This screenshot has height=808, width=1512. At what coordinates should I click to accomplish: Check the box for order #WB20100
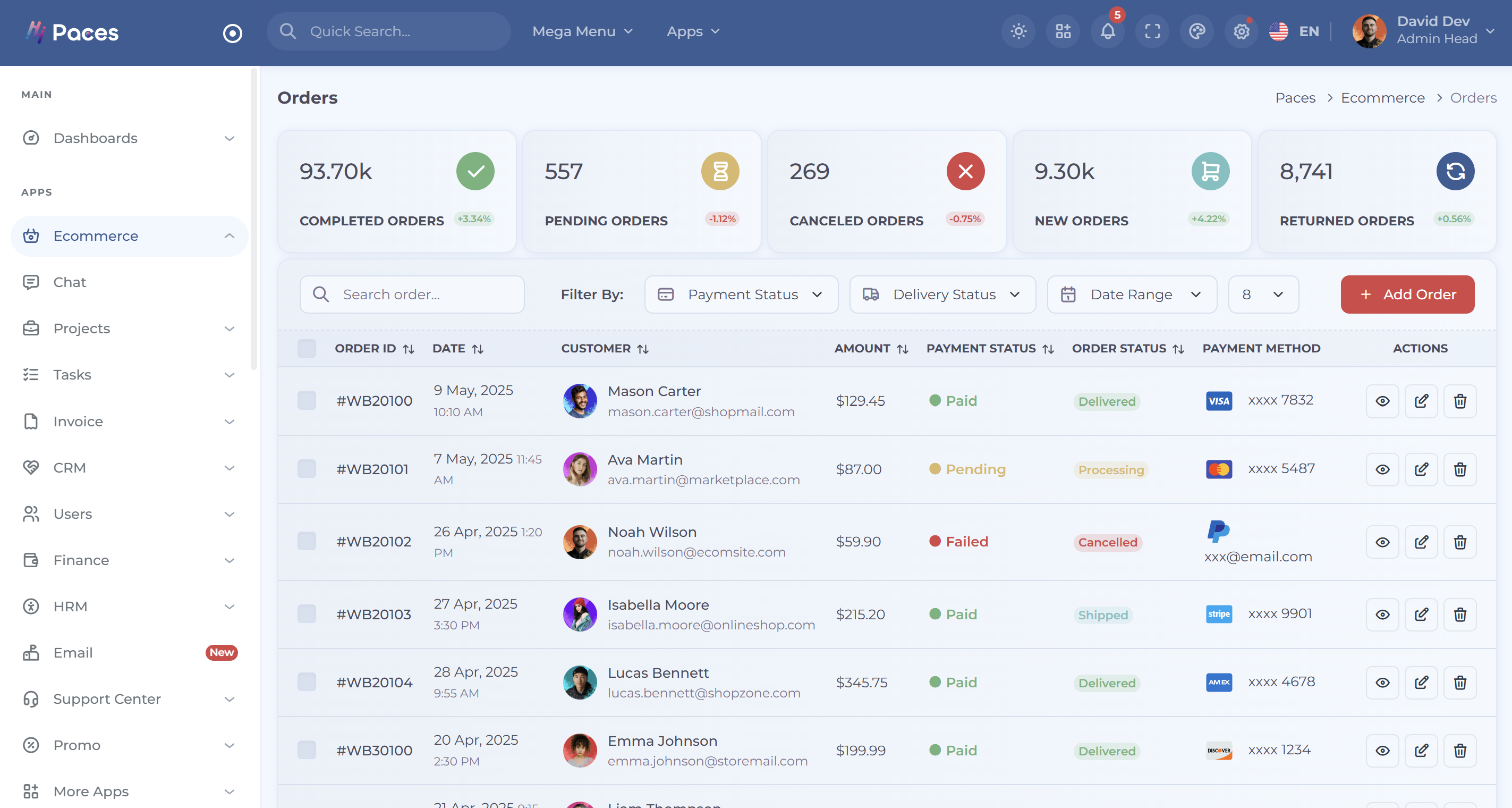(307, 400)
